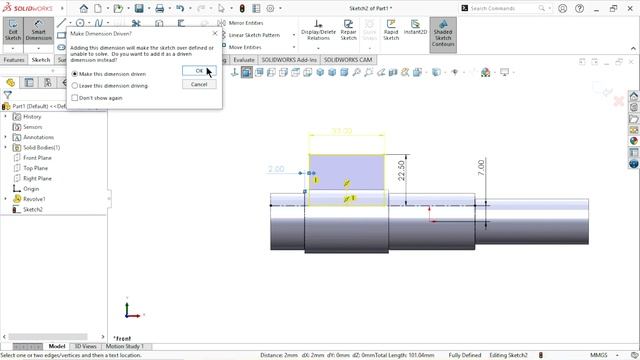Screen dimensions: 640x360
Task: Click the Repair Sketch tool
Action: [349, 30]
